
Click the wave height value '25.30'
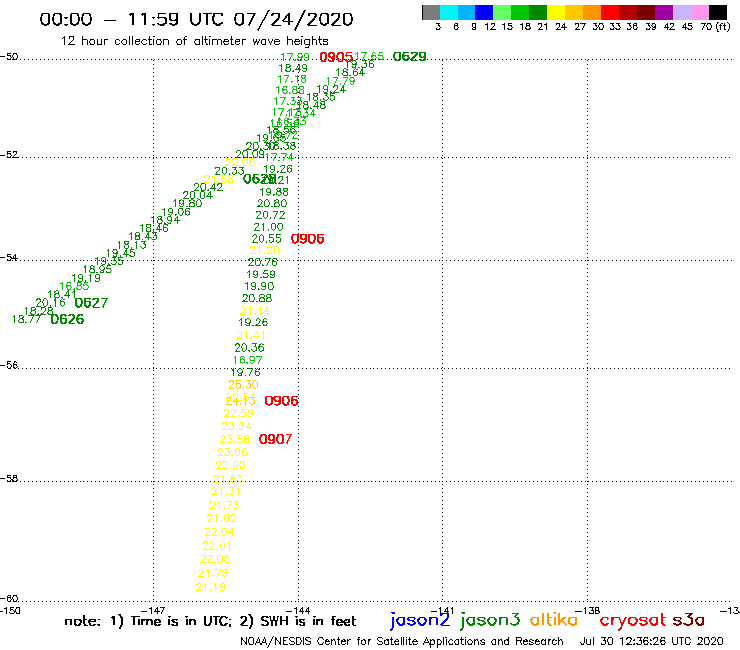point(244,385)
